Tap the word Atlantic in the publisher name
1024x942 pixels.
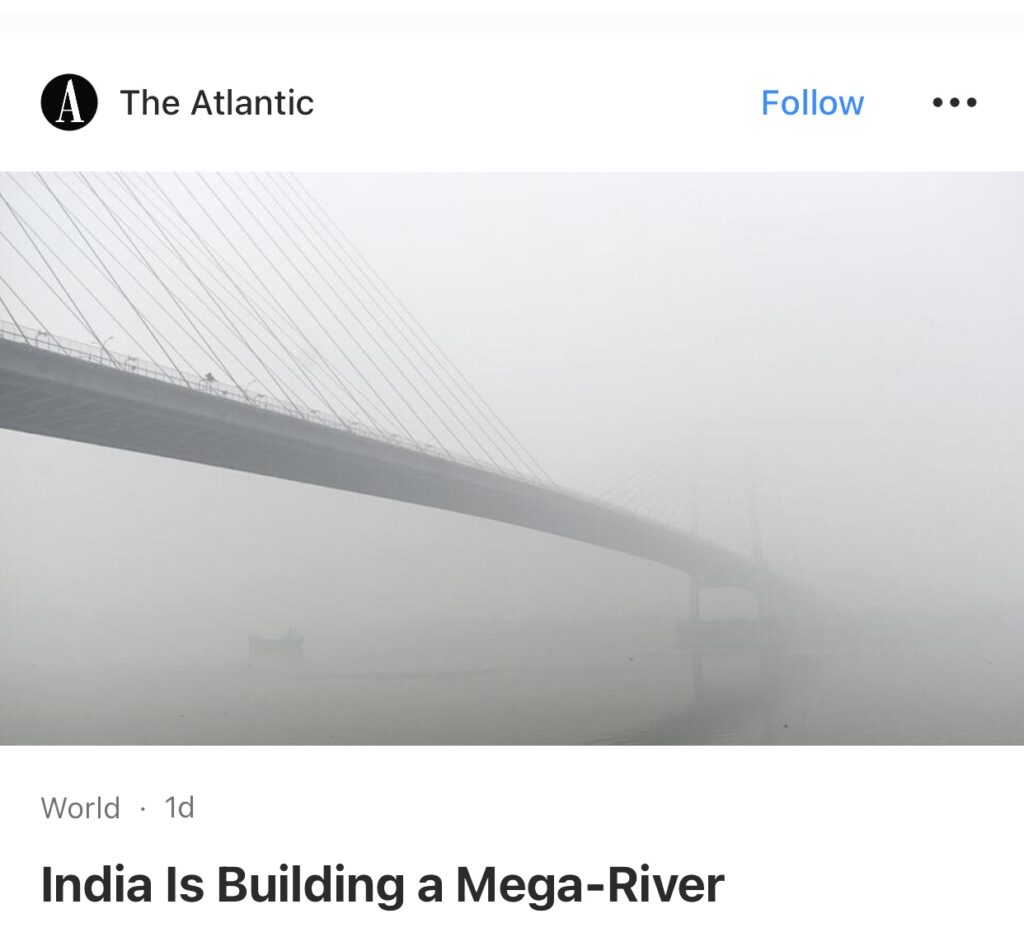(x=252, y=103)
